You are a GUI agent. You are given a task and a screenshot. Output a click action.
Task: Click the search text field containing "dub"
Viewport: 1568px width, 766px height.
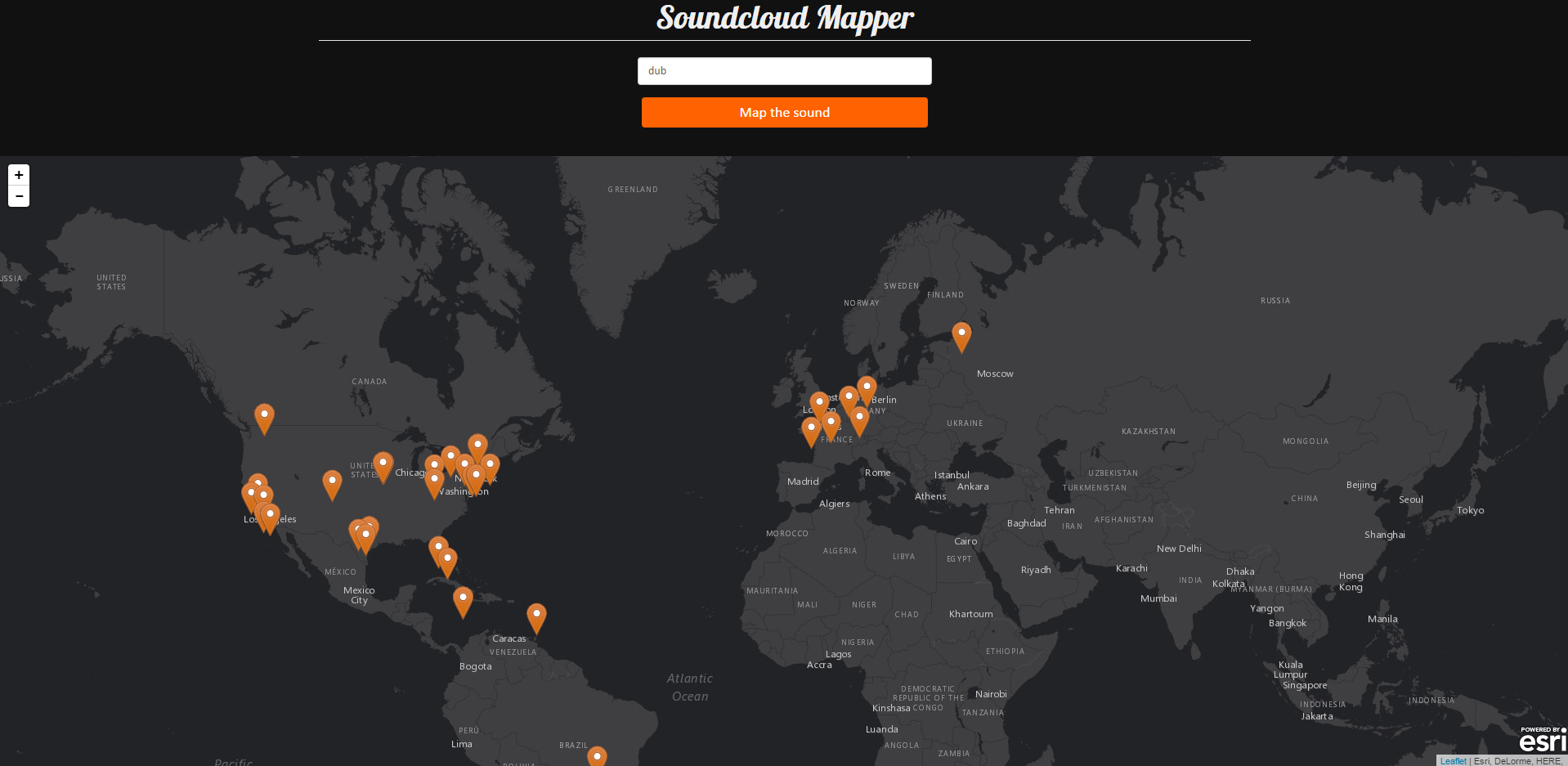pos(784,71)
